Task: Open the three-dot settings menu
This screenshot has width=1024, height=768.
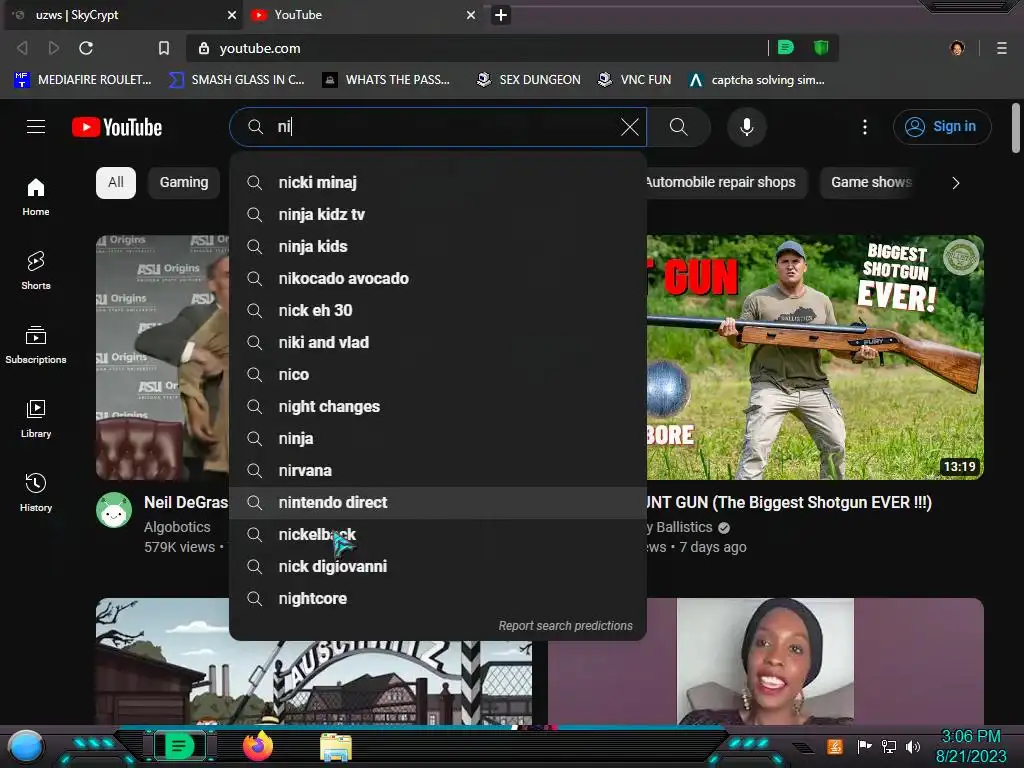Action: coord(865,127)
